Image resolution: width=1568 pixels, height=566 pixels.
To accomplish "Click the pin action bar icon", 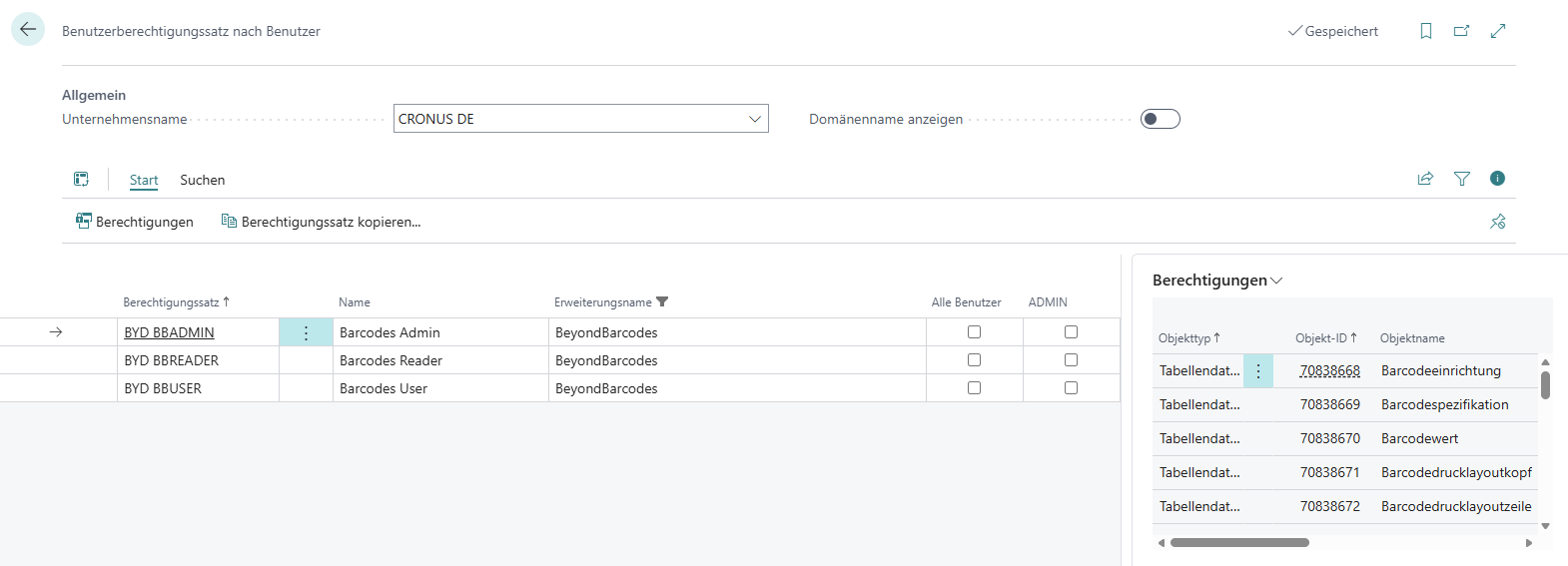I will click(1497, 222).
